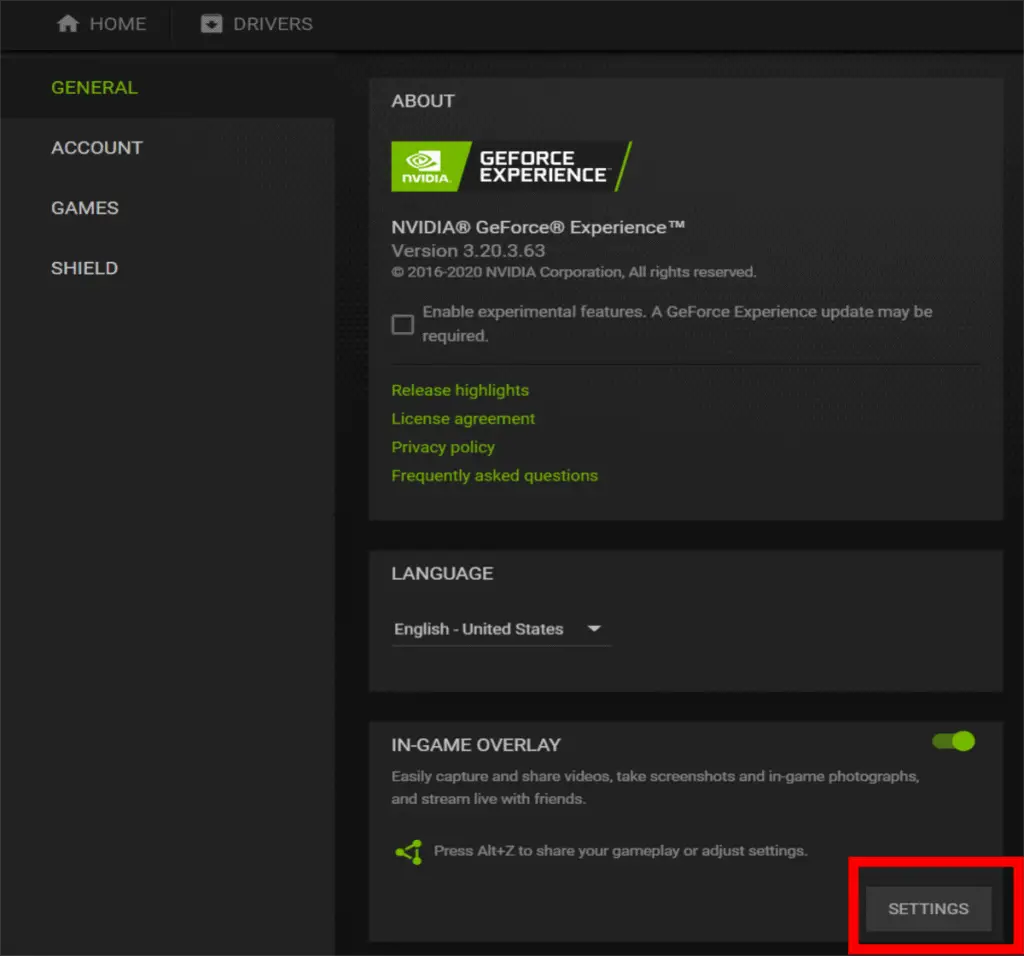
Task: View the Privacy policy link
Action: pos(443,447)
